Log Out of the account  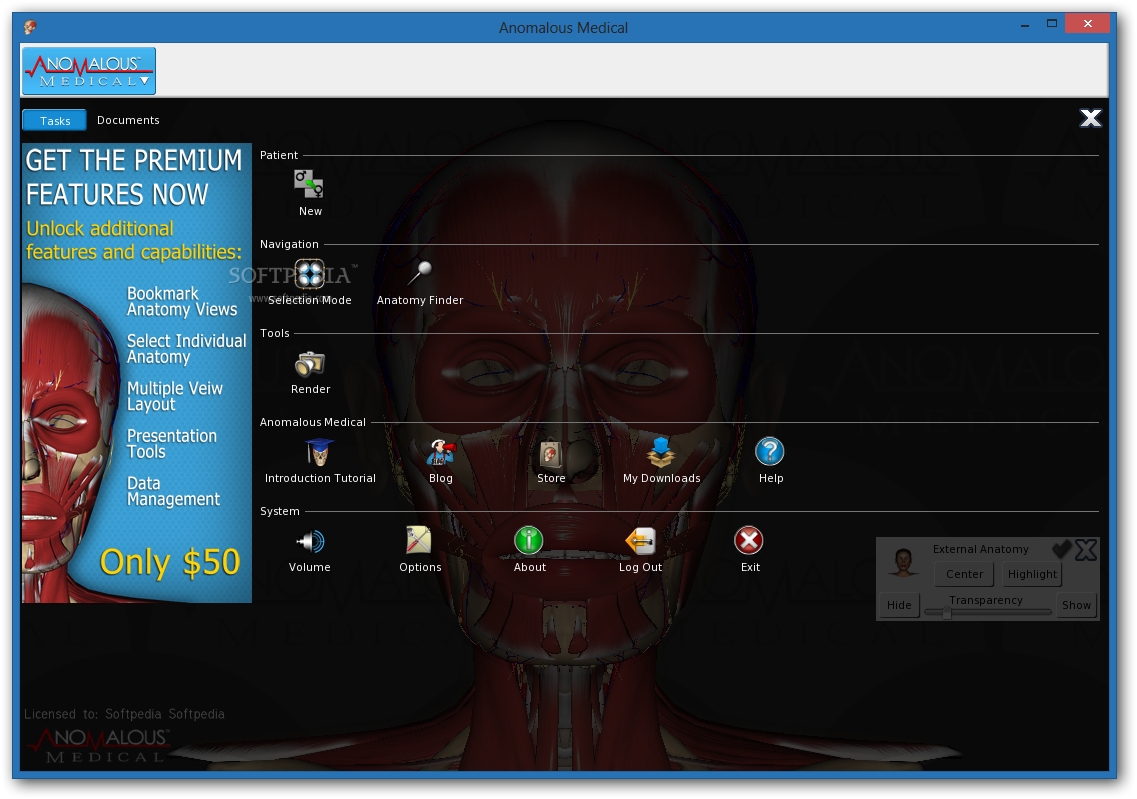(x=640, y=550)
